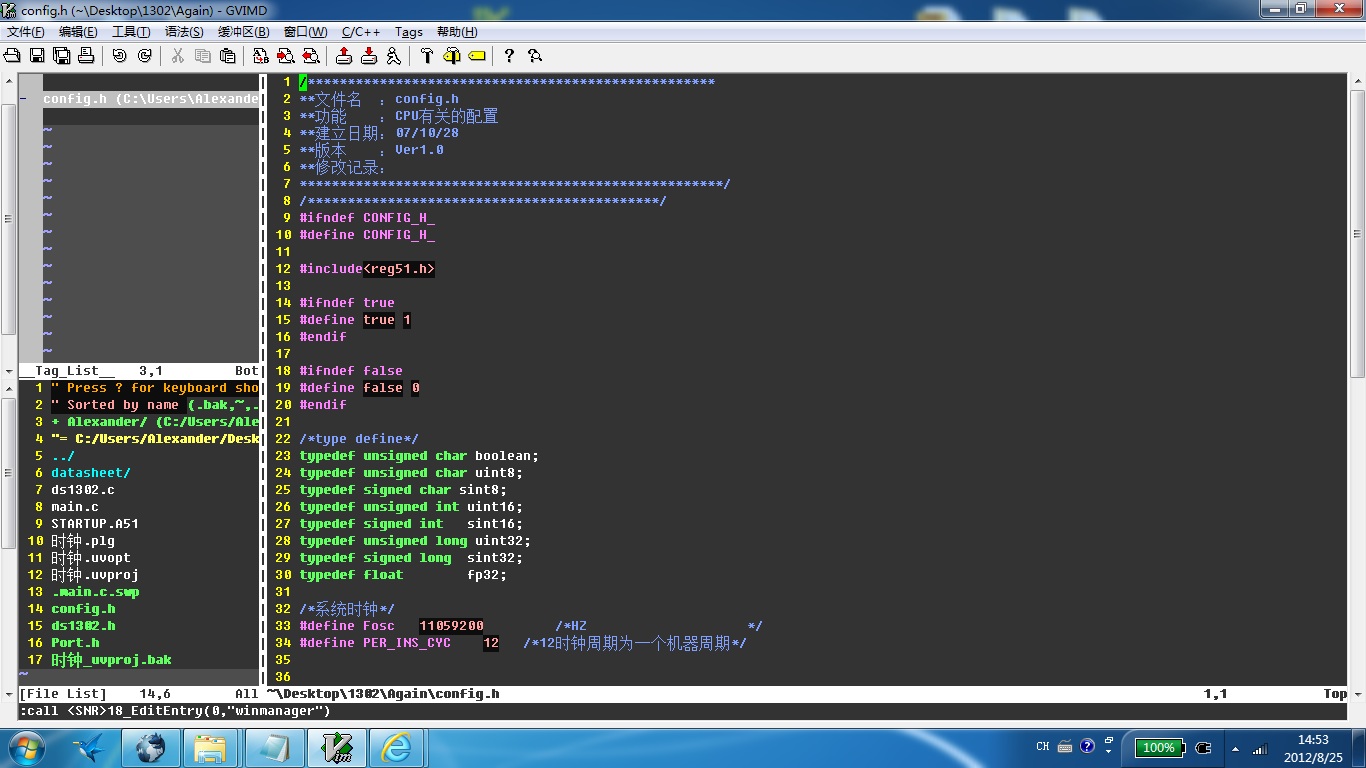Select 时钟_uvproj.bak in the file list
The width and height of the screenshot is (1366, 768).
[x=111, y=660]
